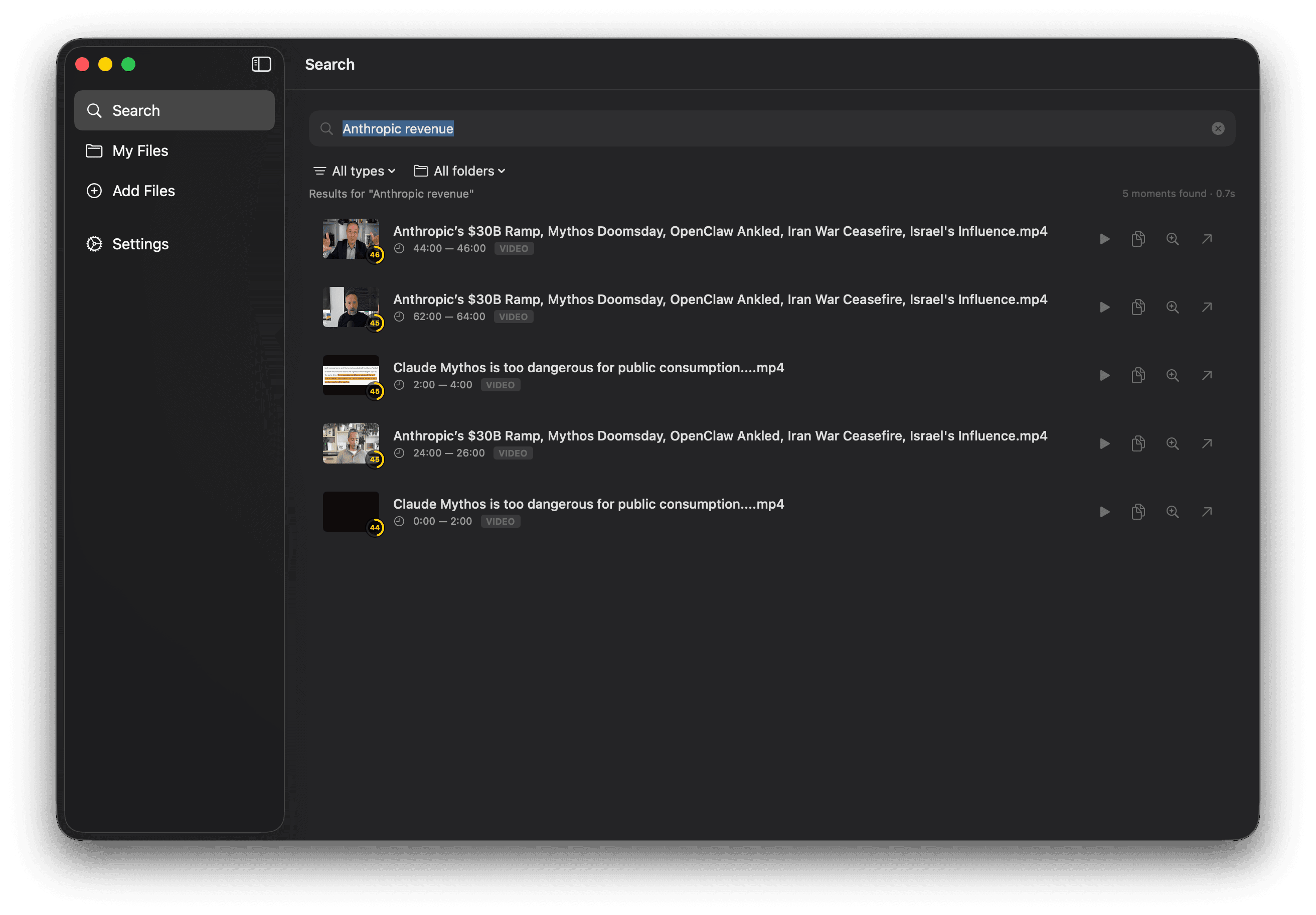Screen dimensions: 1316x915
Task: Click thumbnail of the 2:00 — 4:00 result
Action: point(351,375)
